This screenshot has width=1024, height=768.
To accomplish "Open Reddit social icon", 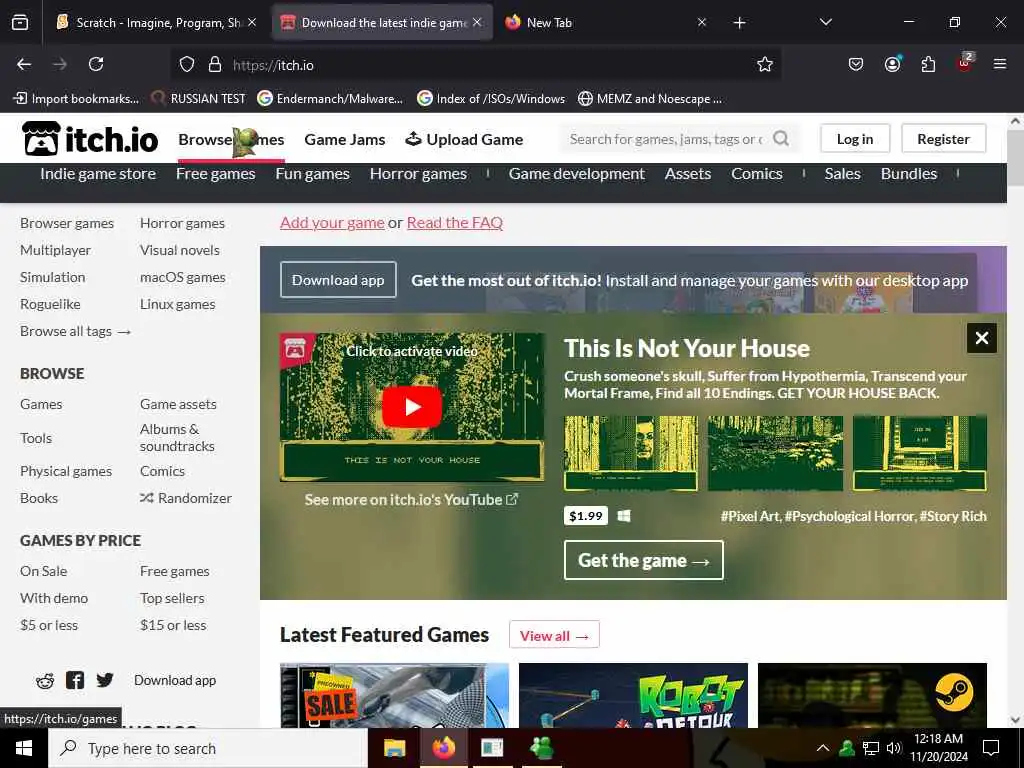I will click(x=45, y=680).
